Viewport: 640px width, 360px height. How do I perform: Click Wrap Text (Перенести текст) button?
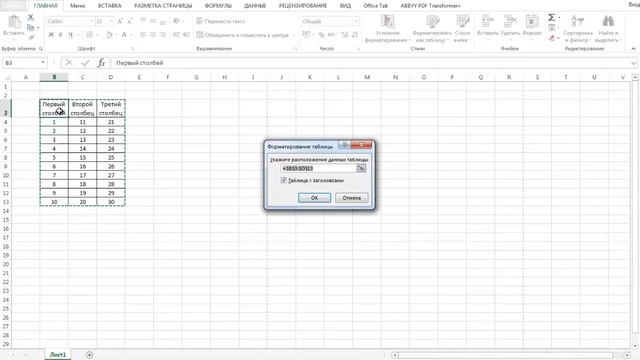(x=221, y=21)
